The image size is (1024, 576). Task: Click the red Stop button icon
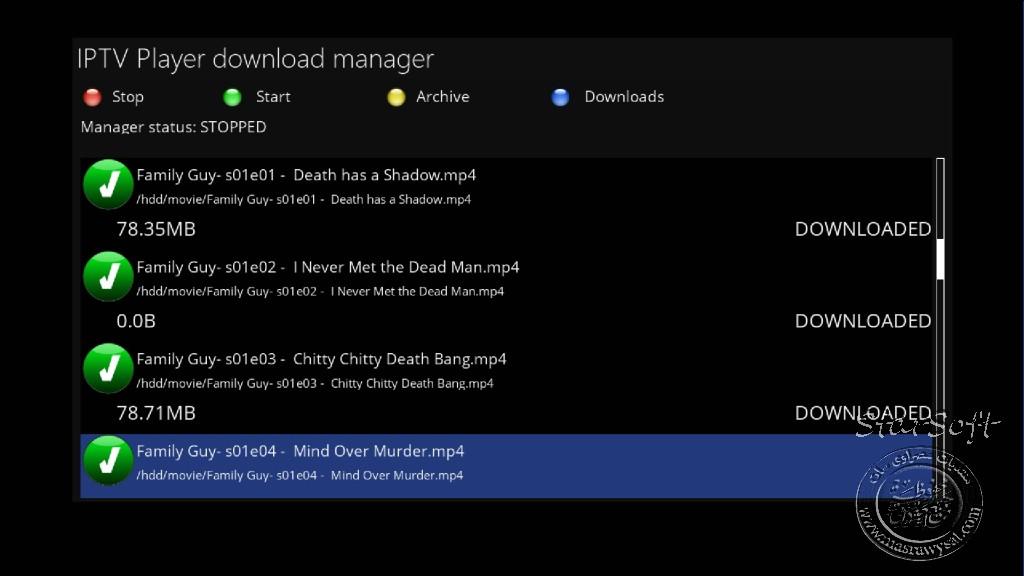click(93, 97)
